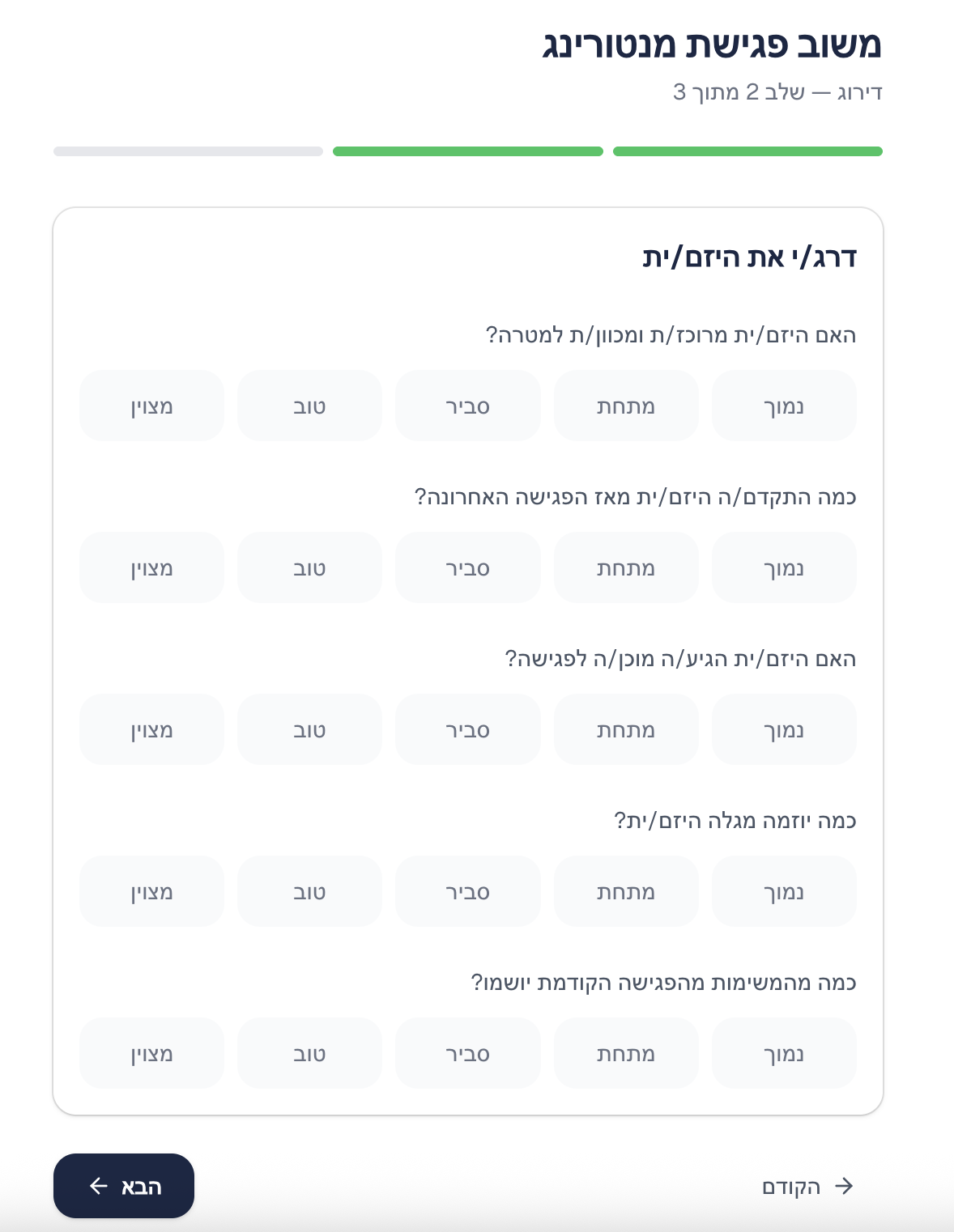Choose מתחת for initiative question

[x=625, y=891]
